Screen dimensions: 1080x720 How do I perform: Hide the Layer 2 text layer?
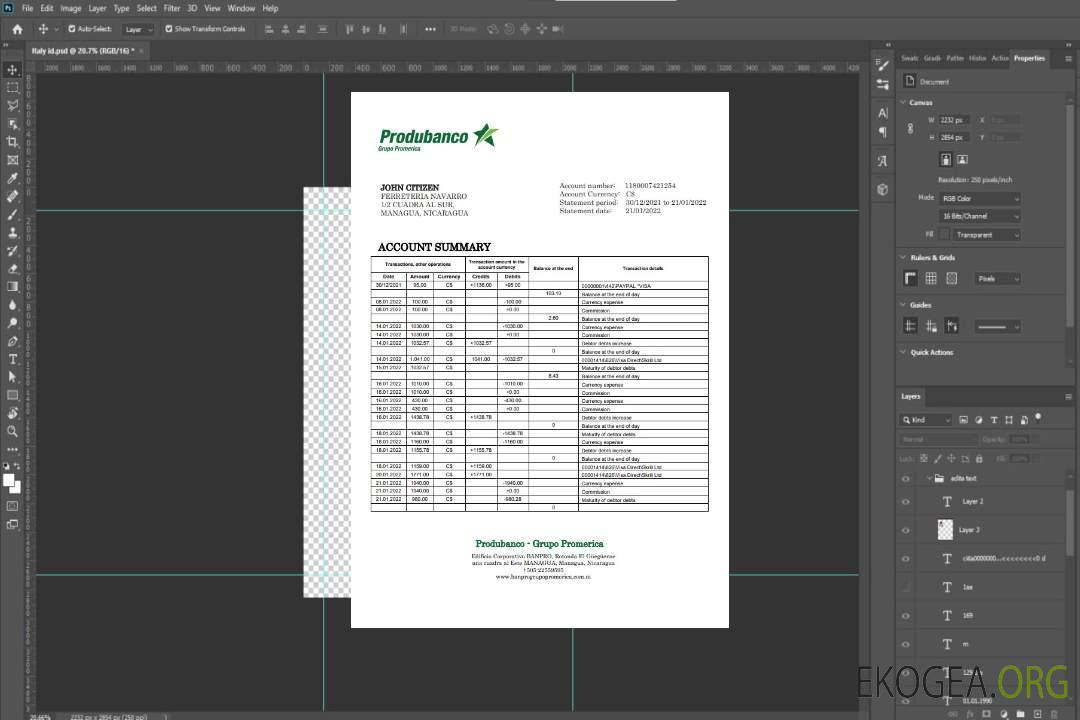point(906,502)
